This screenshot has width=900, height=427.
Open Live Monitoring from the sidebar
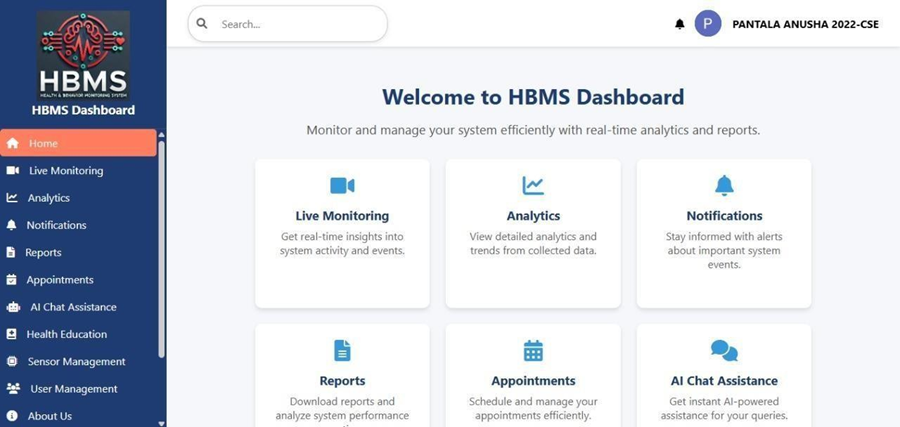click(x=66, y=171)
